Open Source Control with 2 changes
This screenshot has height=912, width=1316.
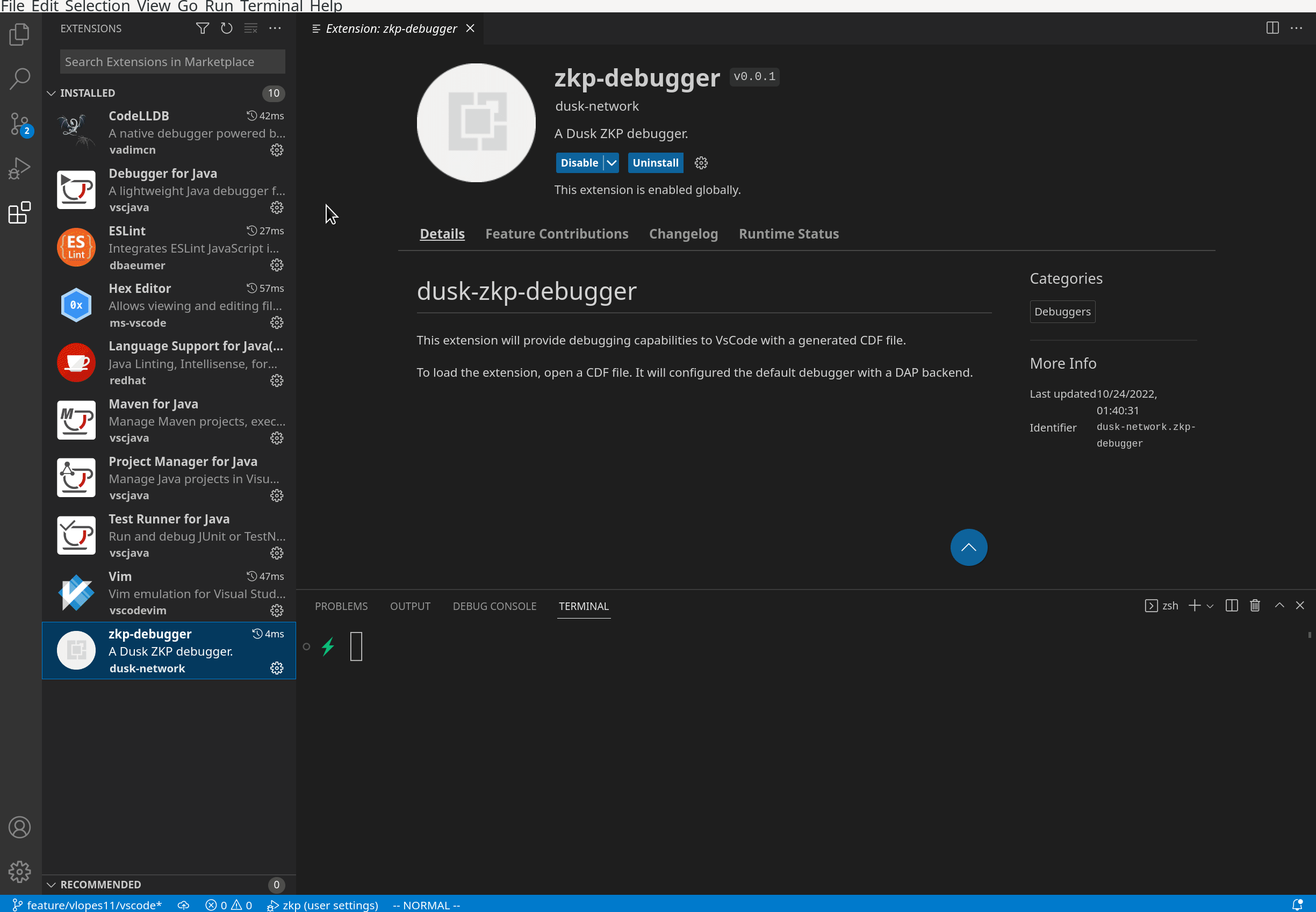pos(19,124)
